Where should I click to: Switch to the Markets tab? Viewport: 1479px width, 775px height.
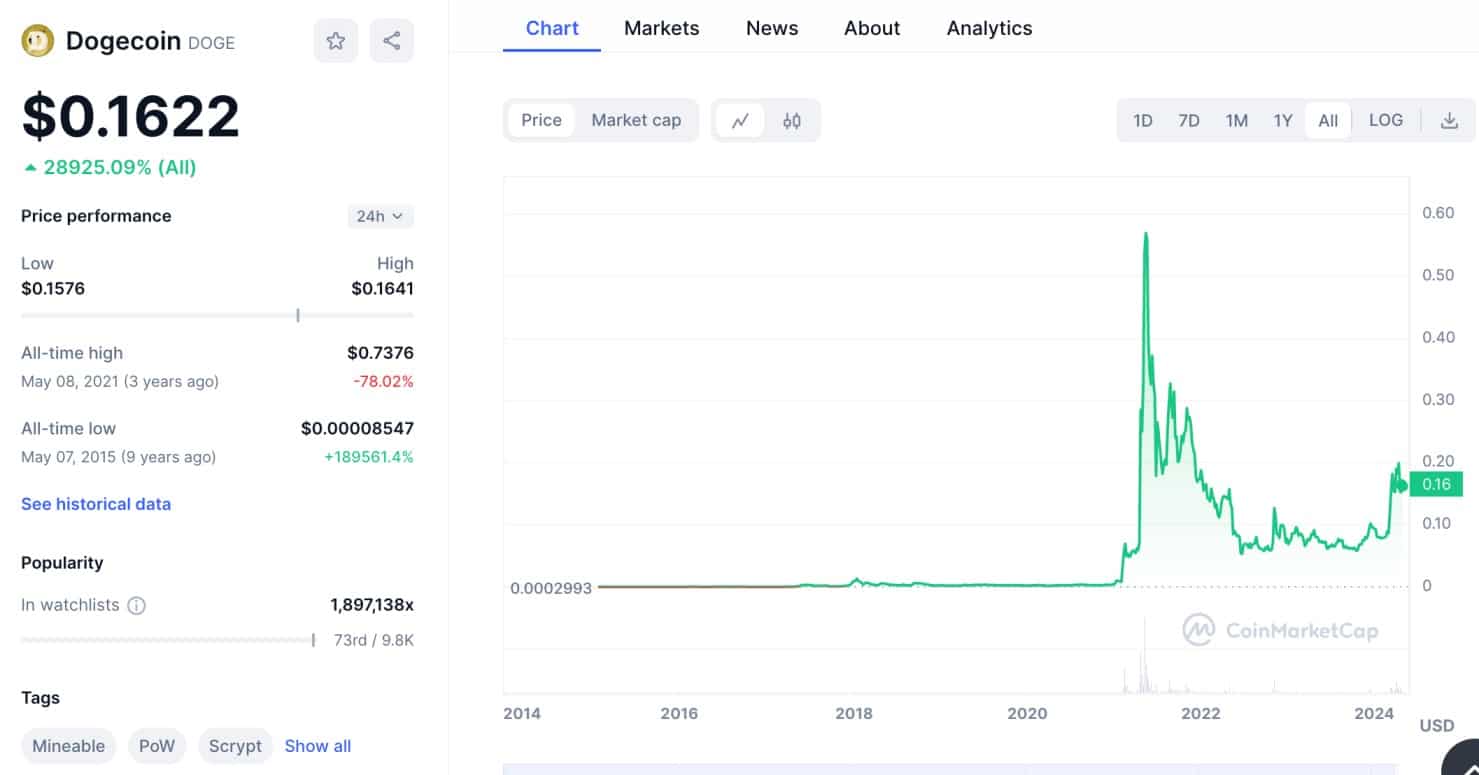(x=662, y=28)
